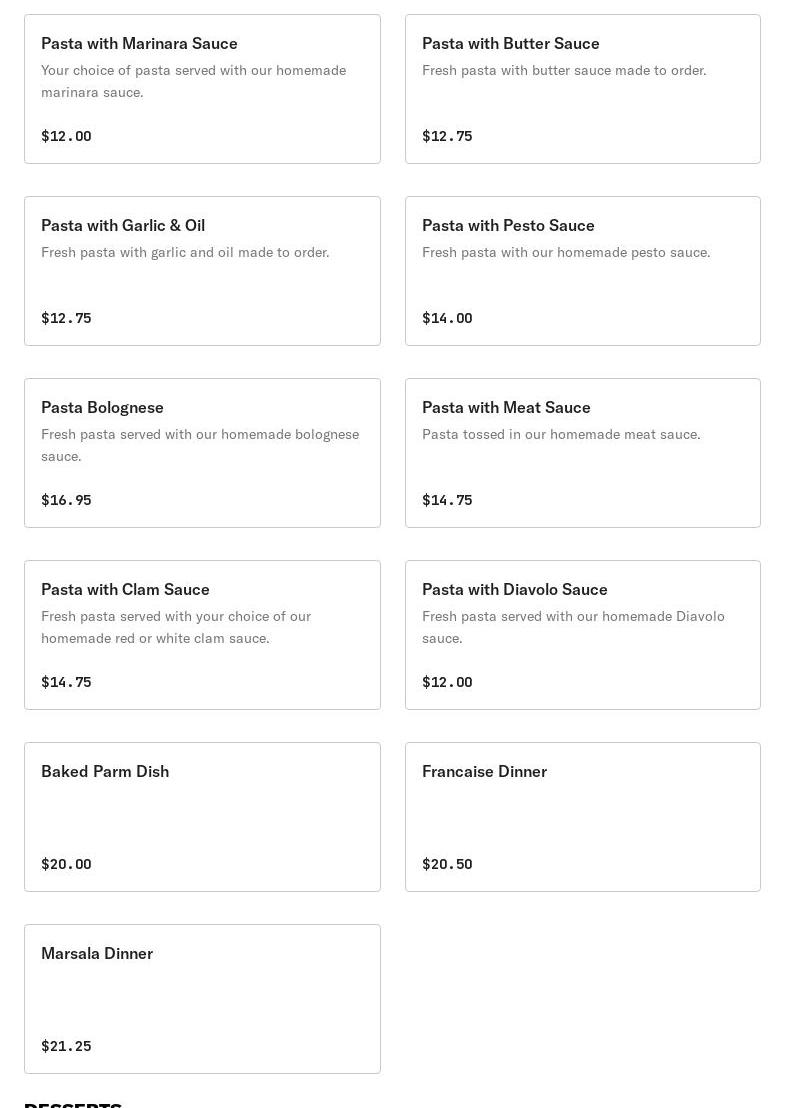Click the marinara sauce description text

coord(194,81)
